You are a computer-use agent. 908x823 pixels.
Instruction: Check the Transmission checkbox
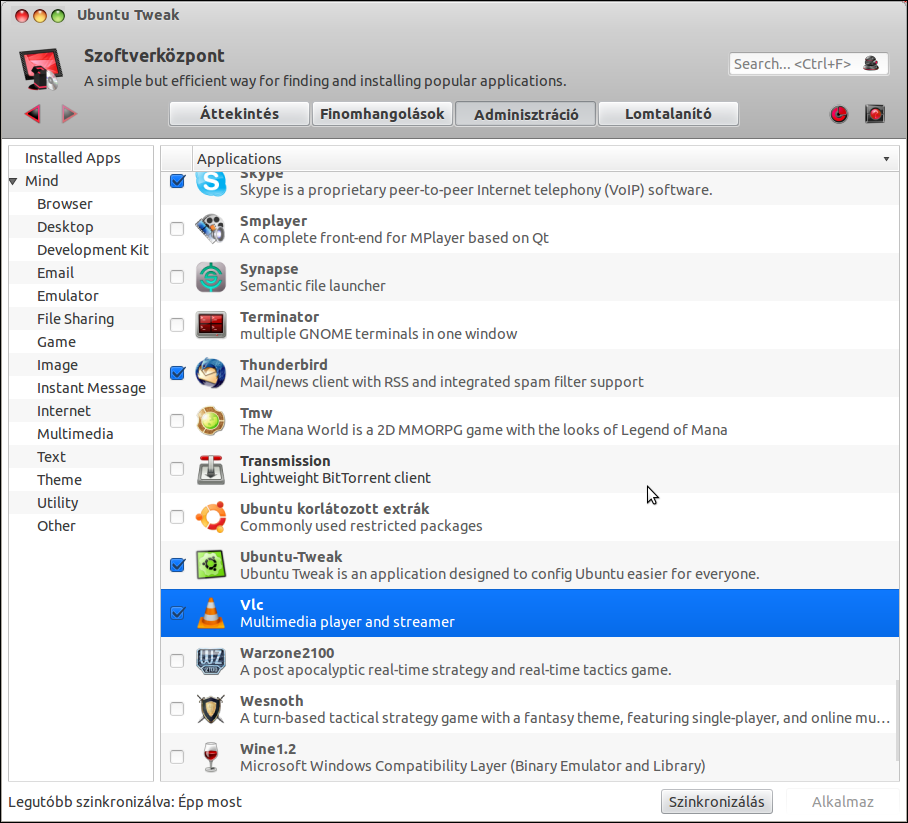pyautogui.click(x=177, y=469)
